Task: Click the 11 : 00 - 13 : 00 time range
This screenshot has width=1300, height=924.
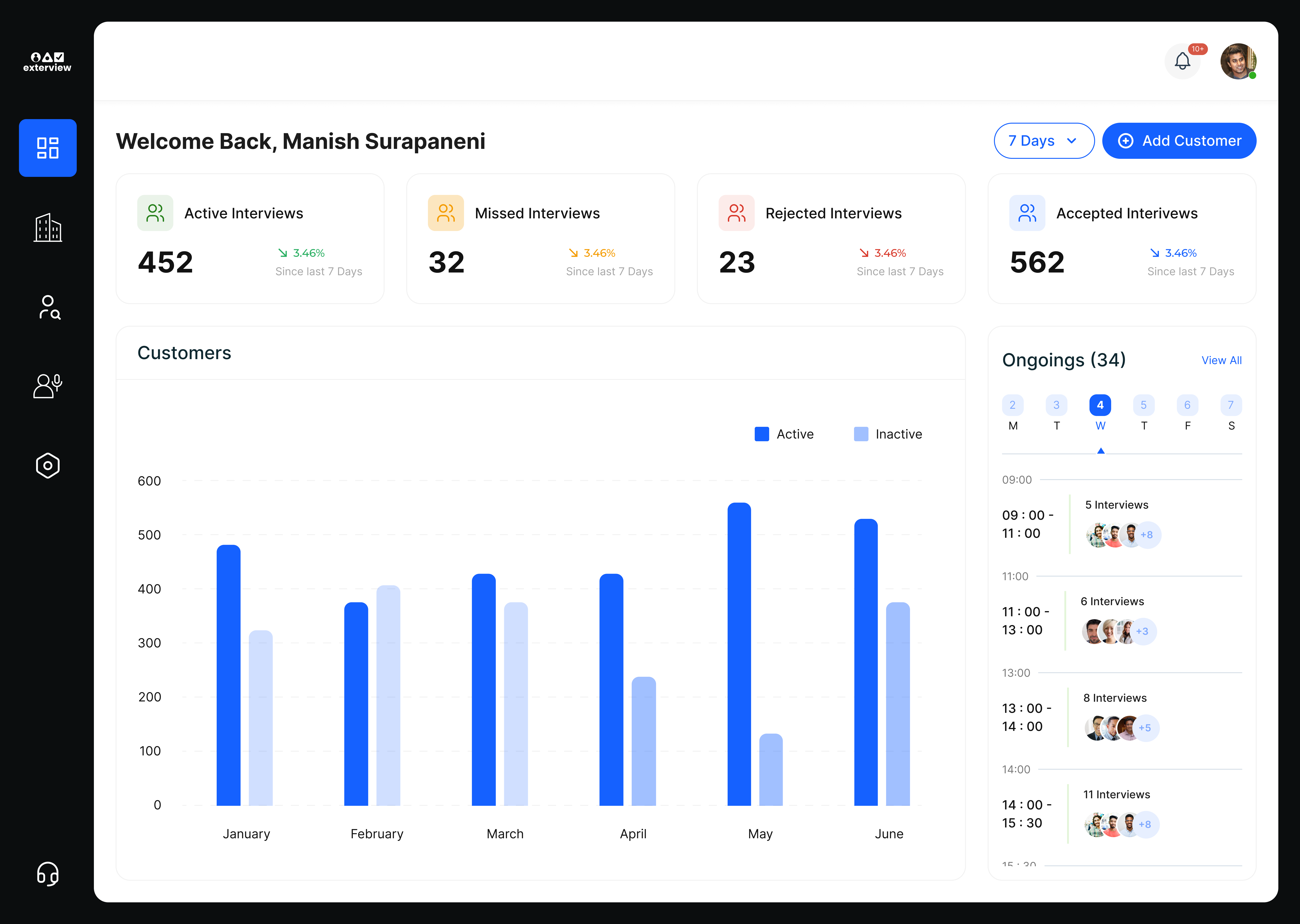Action: [1026, 621]
